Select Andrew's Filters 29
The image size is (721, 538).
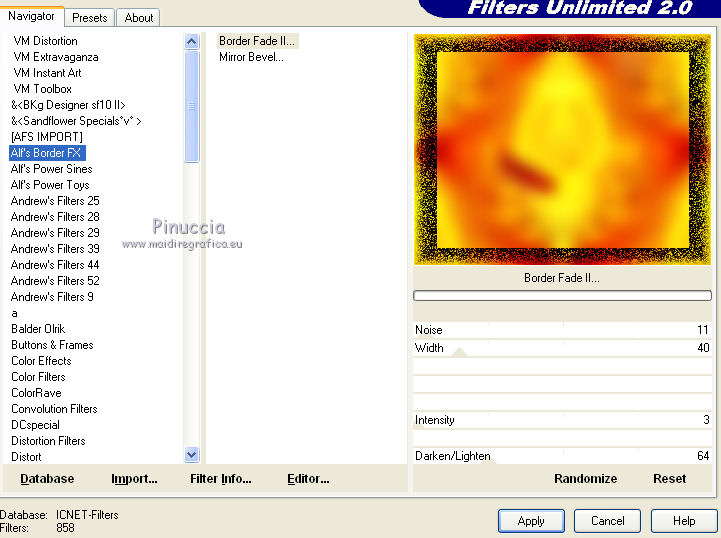(55, 233)
